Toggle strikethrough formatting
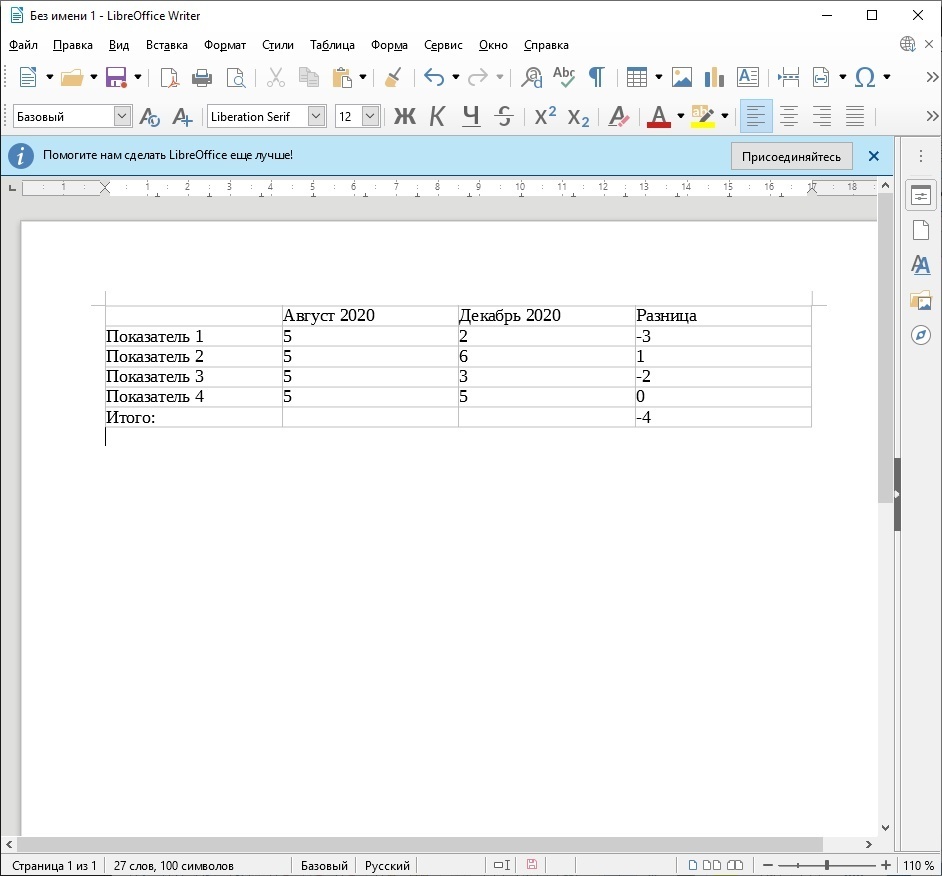 pyautogui.click(x=505, y=117)
